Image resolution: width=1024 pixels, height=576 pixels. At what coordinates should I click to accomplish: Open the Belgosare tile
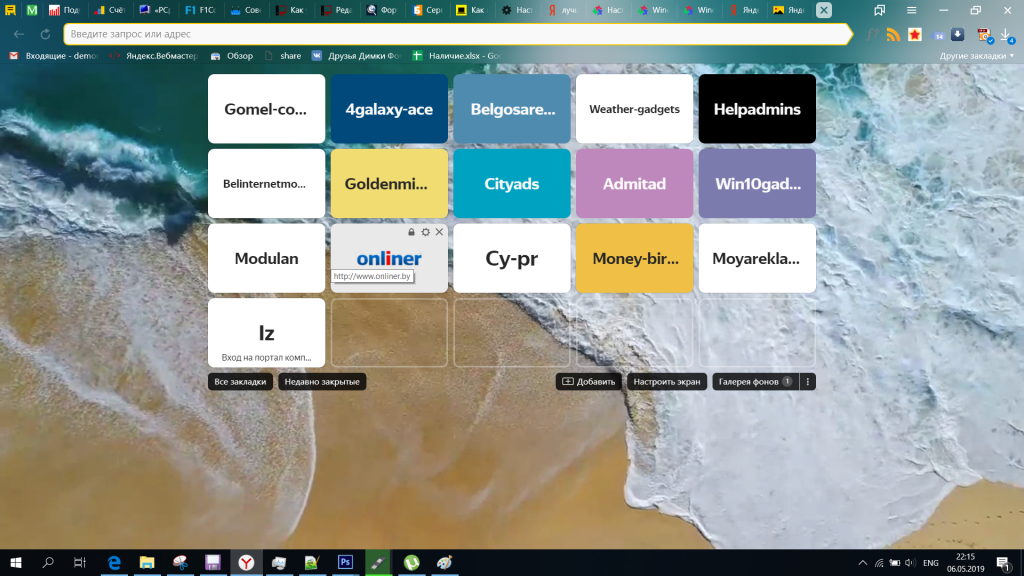(x=512, y=108)
